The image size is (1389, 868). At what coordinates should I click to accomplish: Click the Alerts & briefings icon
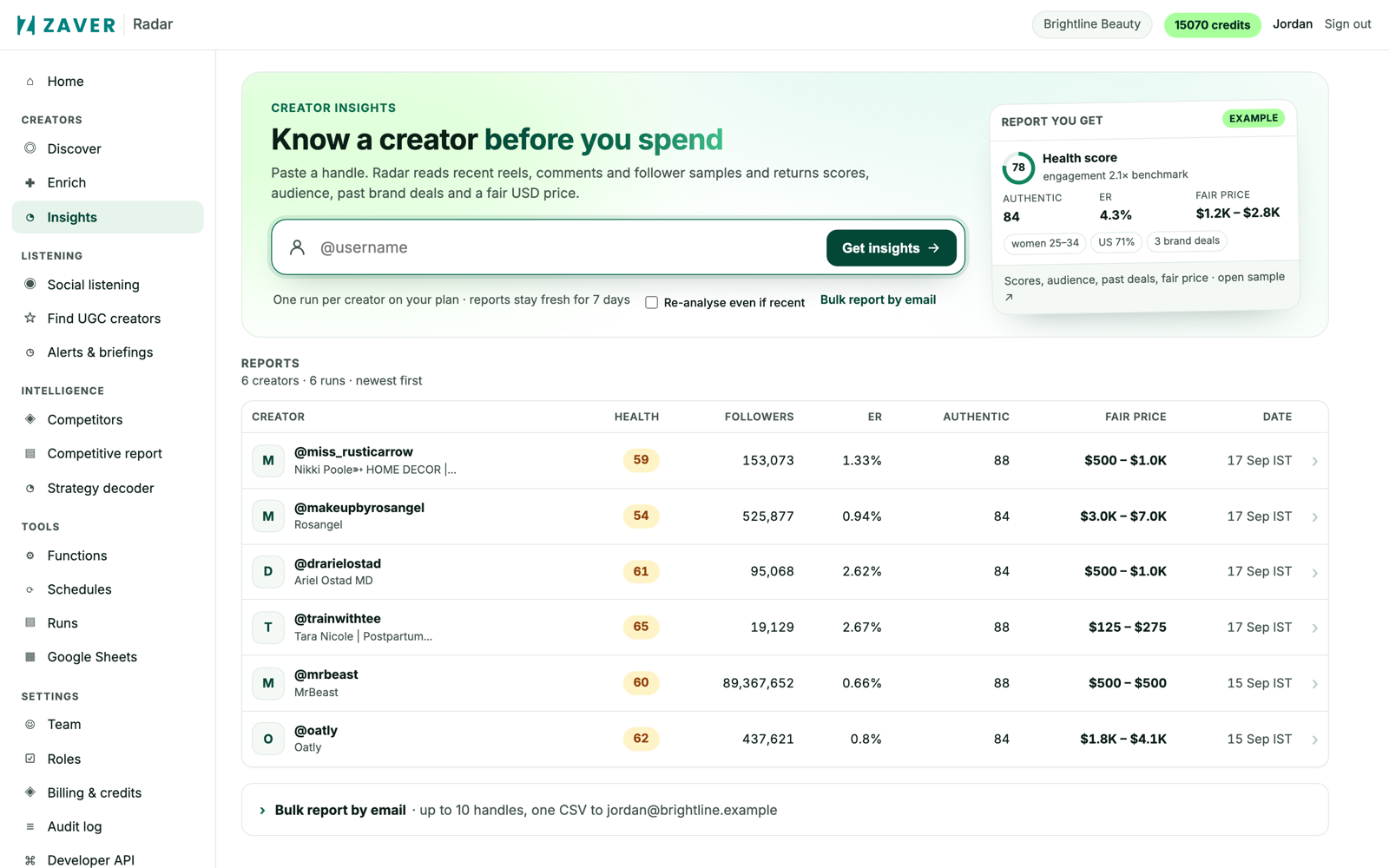pyautogui.click(x=30, y=352)
